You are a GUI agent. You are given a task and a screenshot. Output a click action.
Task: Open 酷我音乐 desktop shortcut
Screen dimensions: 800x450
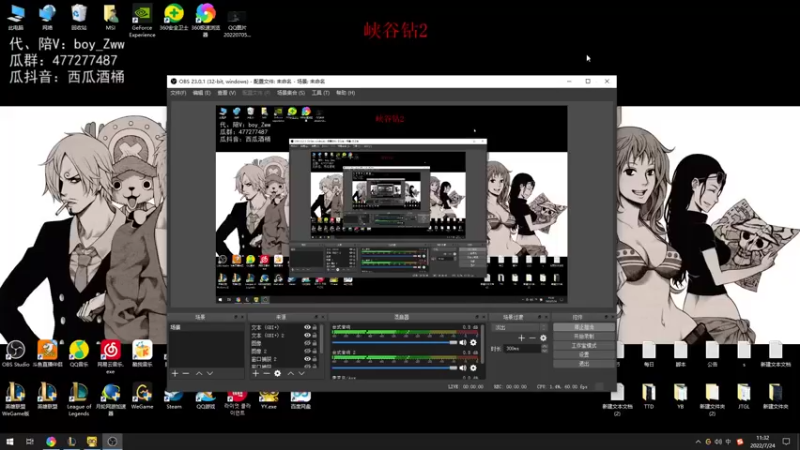click(x=142, y=354)
